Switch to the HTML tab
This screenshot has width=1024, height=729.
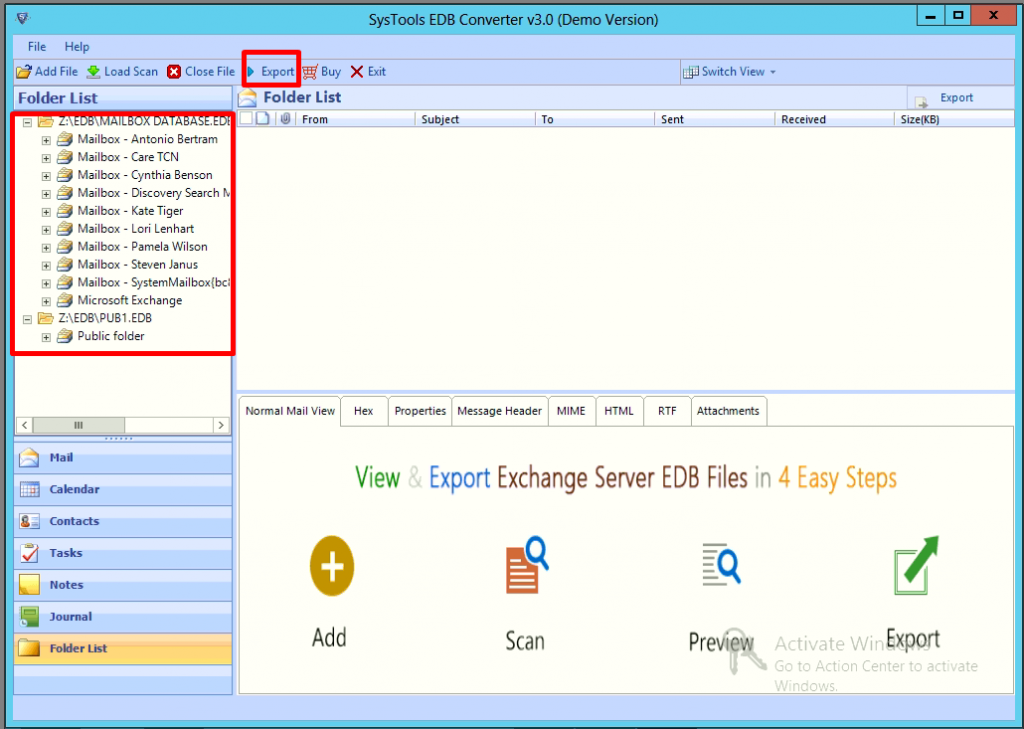[x=619, y=412]
